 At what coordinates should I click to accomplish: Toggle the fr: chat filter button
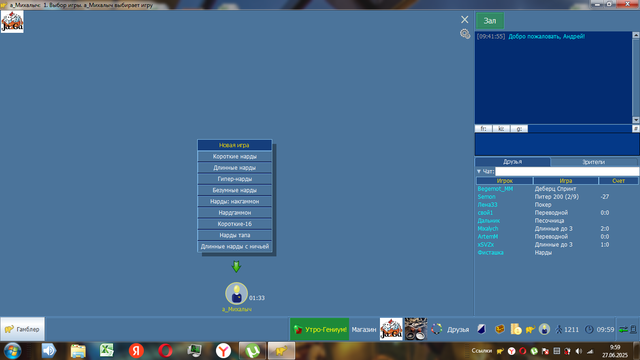tap(483, 129)
